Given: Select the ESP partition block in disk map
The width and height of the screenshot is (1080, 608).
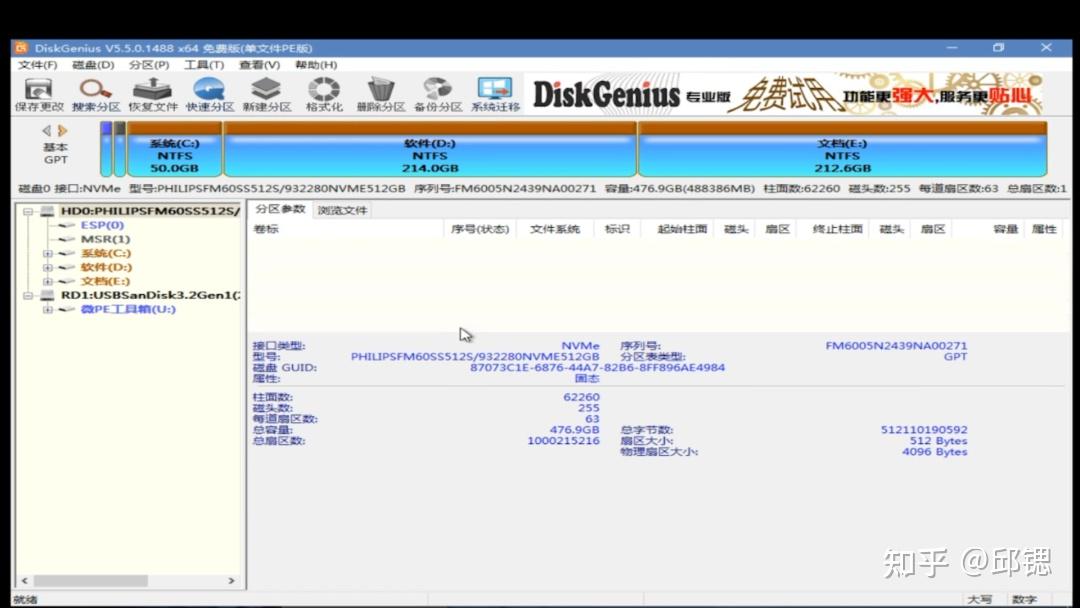Looking at the screenshot, I should tap(106, 149).
